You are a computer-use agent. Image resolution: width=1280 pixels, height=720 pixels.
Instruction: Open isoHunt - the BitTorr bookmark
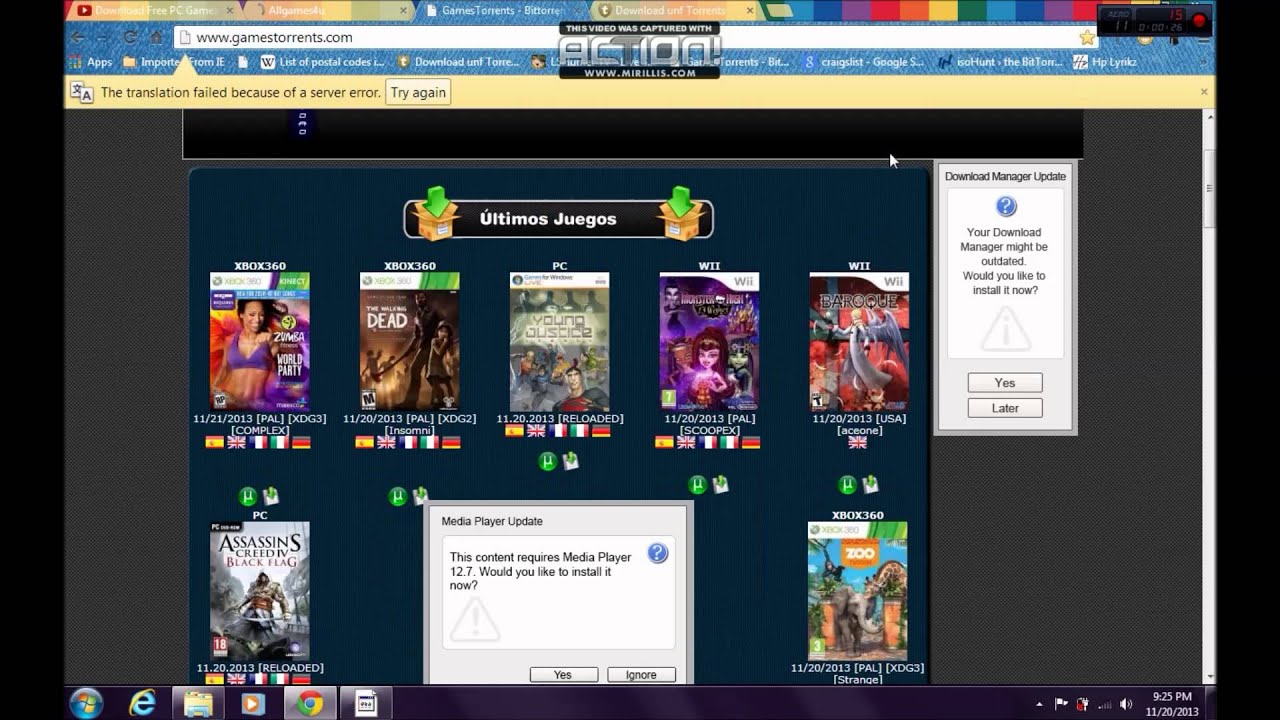tap(1000, 62)
